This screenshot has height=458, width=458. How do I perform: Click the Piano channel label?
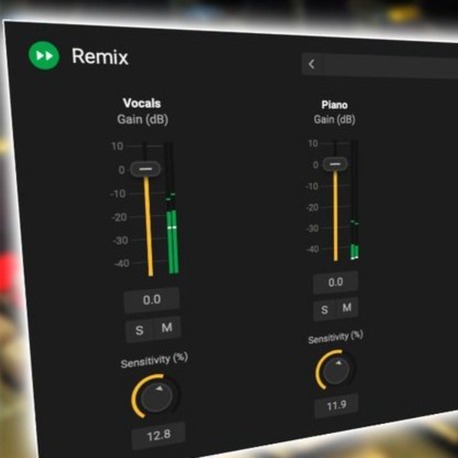point(334,105)
